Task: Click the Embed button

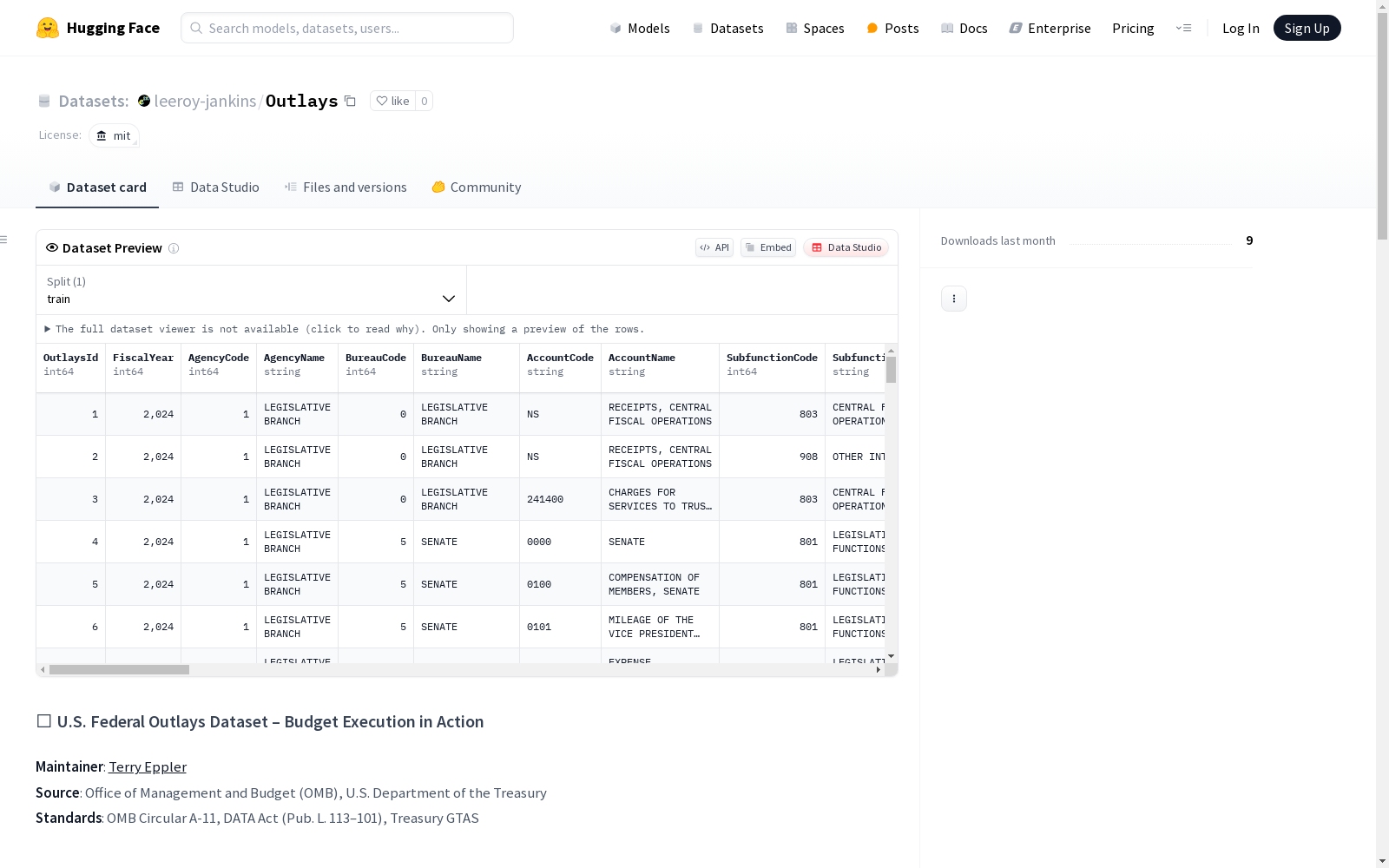Action: 768,247
